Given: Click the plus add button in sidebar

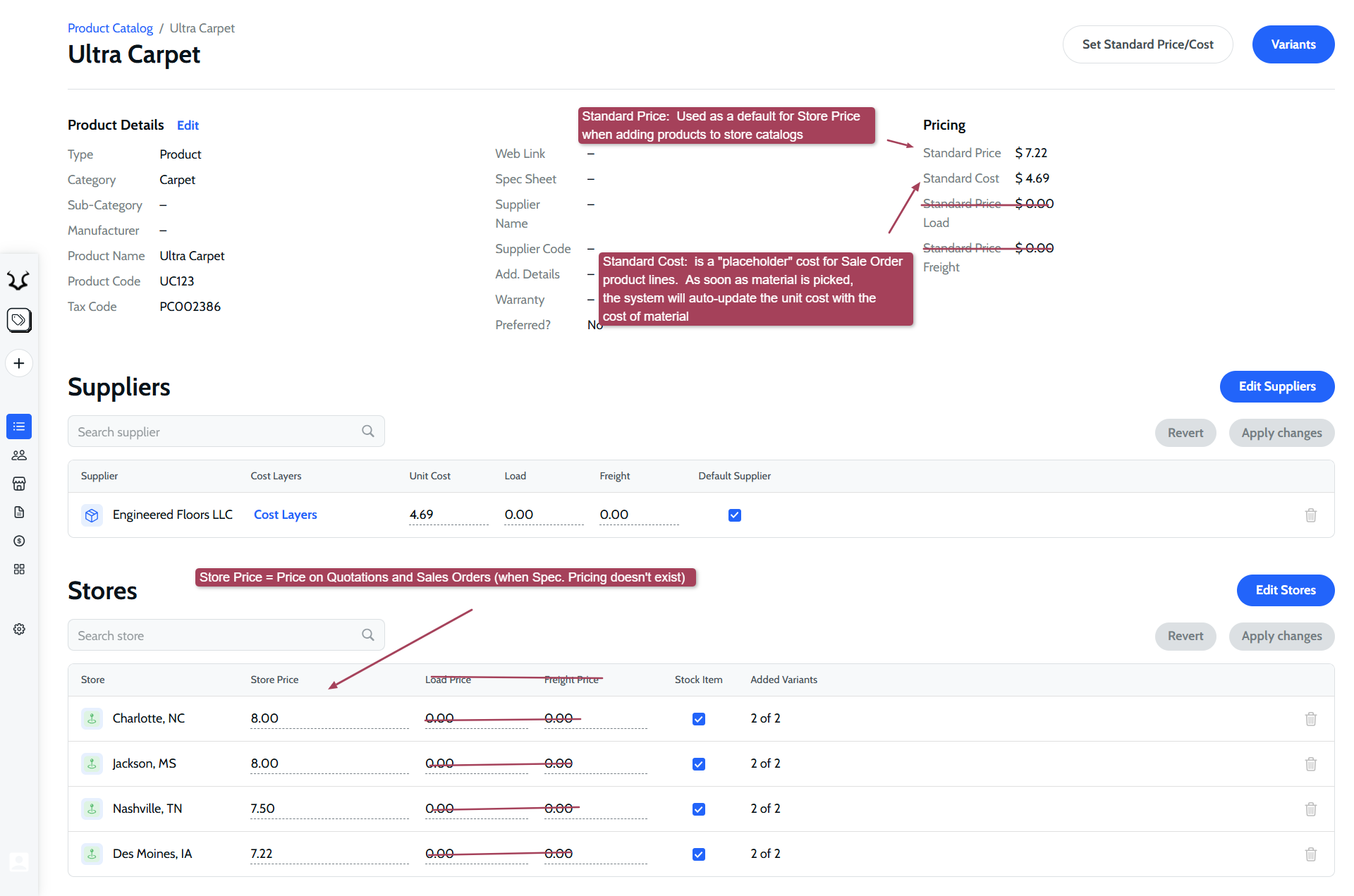Looking at the screenshot, I should (x=19, y=363).
